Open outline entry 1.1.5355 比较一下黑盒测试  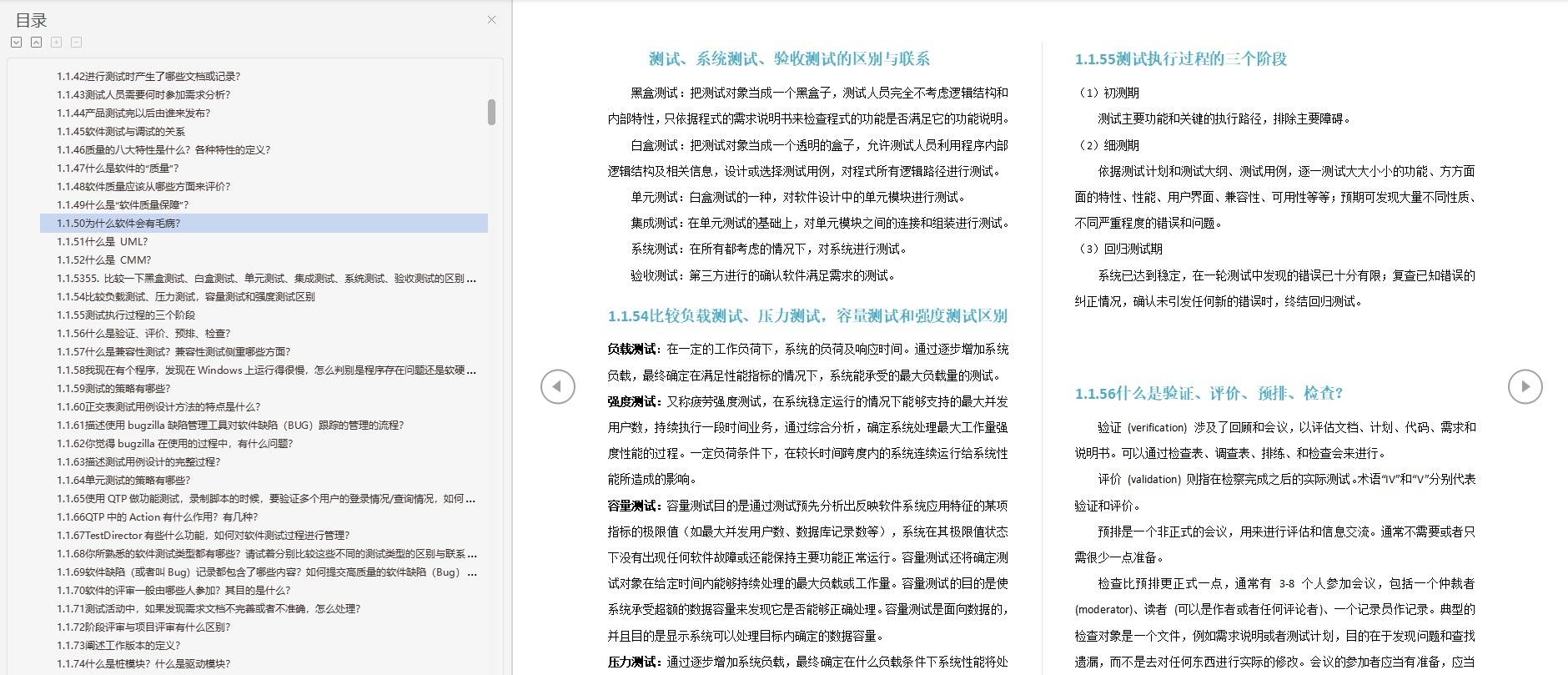(x=267, y=278)
